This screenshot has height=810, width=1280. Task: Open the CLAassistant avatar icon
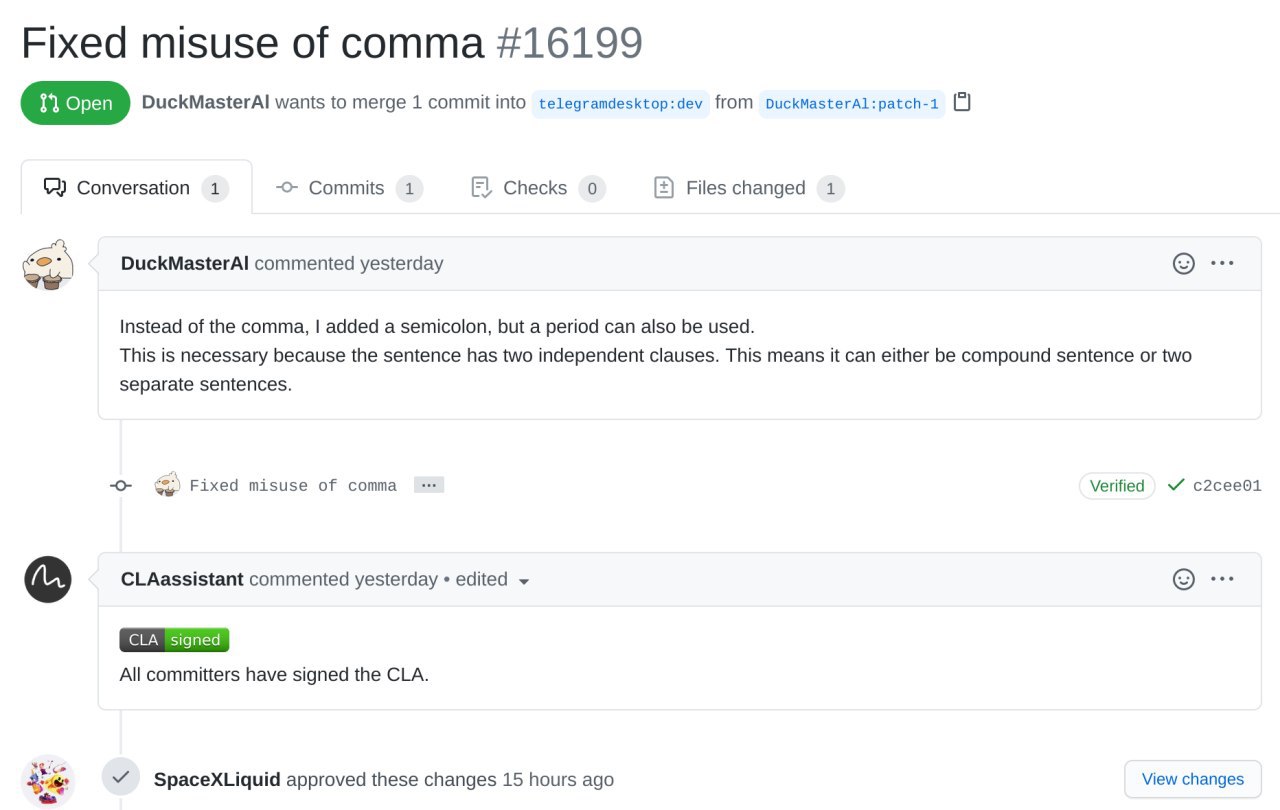pos(48,579)
